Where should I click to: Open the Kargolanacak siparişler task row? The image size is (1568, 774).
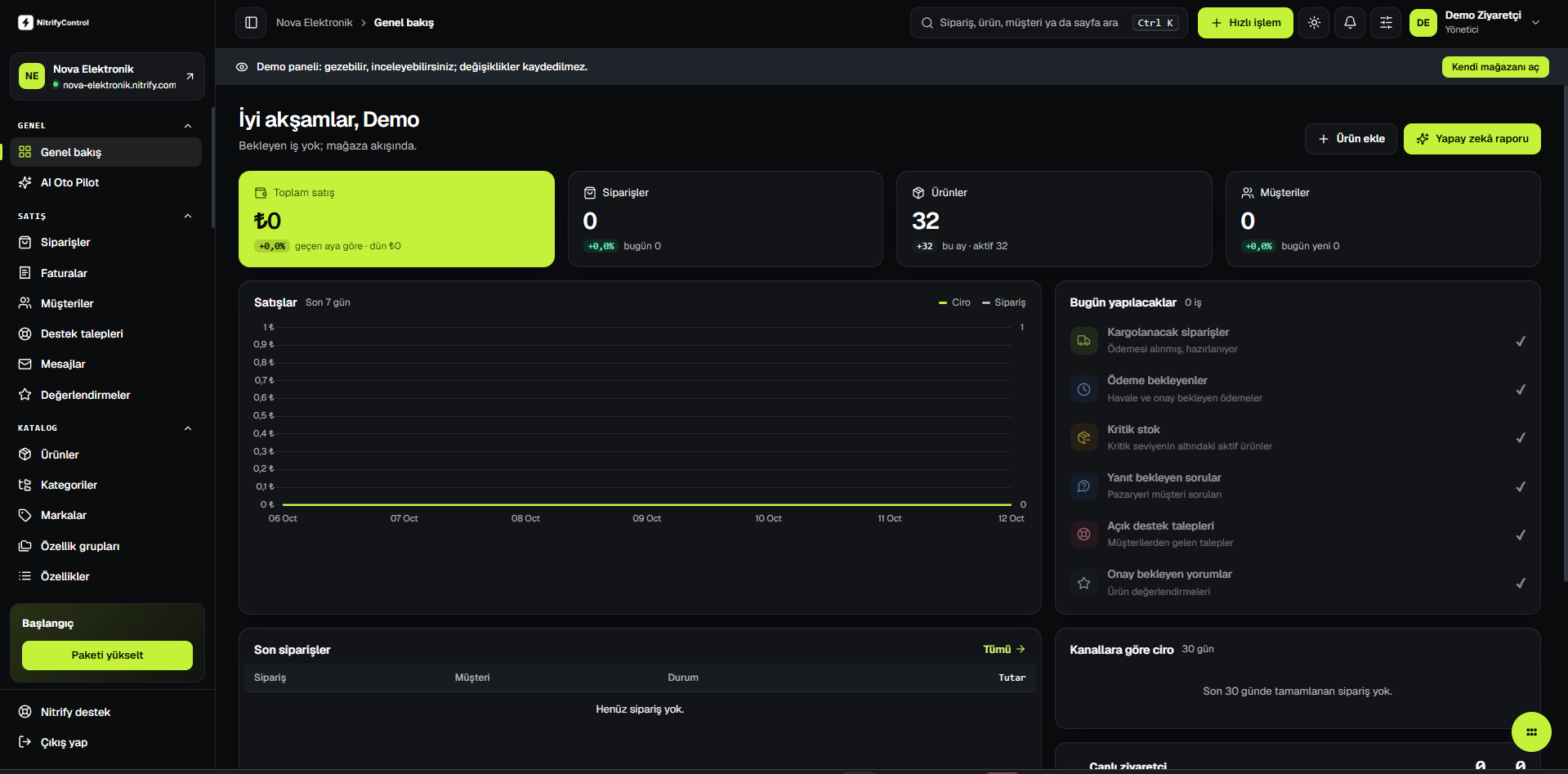click(1298, 341)
